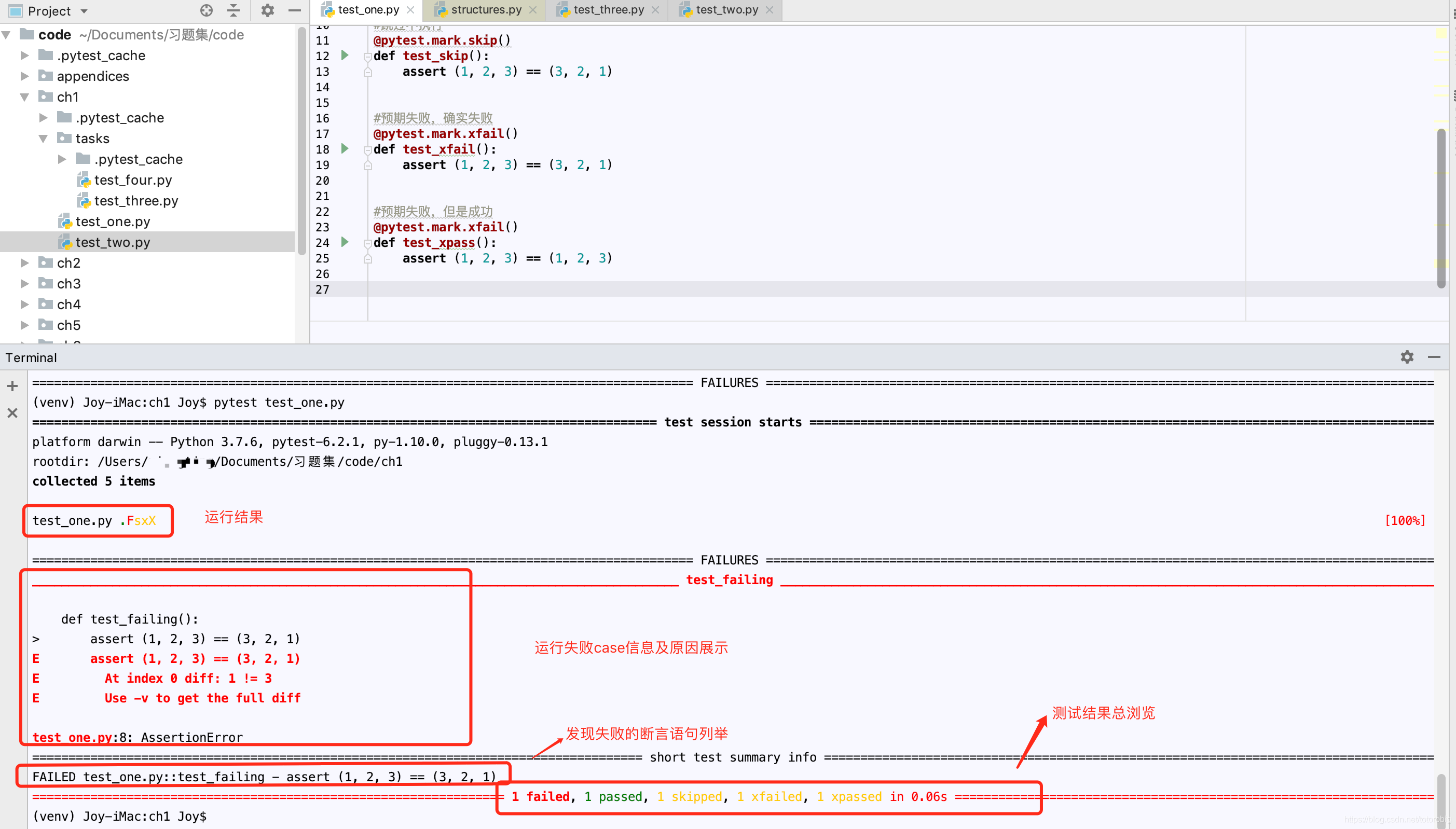
Task: Open test_one.py link in AssertionError line
Action: click(72, 737)
